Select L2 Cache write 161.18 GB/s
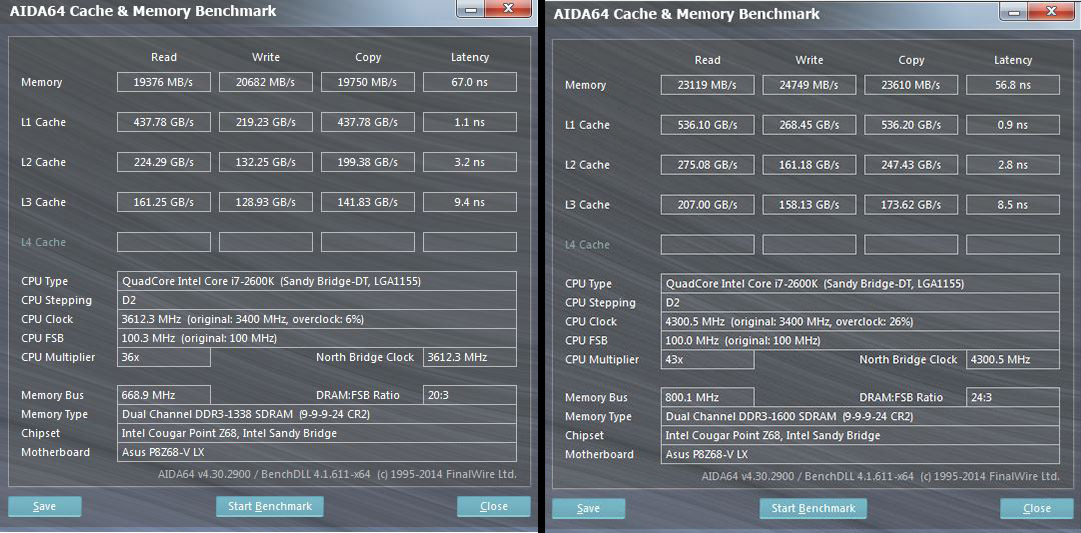Image resolution: width=1081 pixels, height=533 pixels. click(x=809, y=165)
